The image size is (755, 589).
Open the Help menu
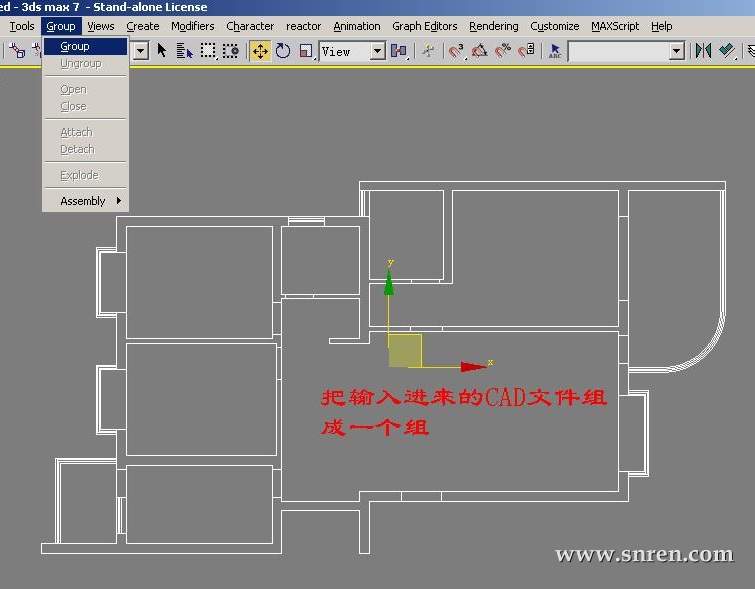click(662, 26)
